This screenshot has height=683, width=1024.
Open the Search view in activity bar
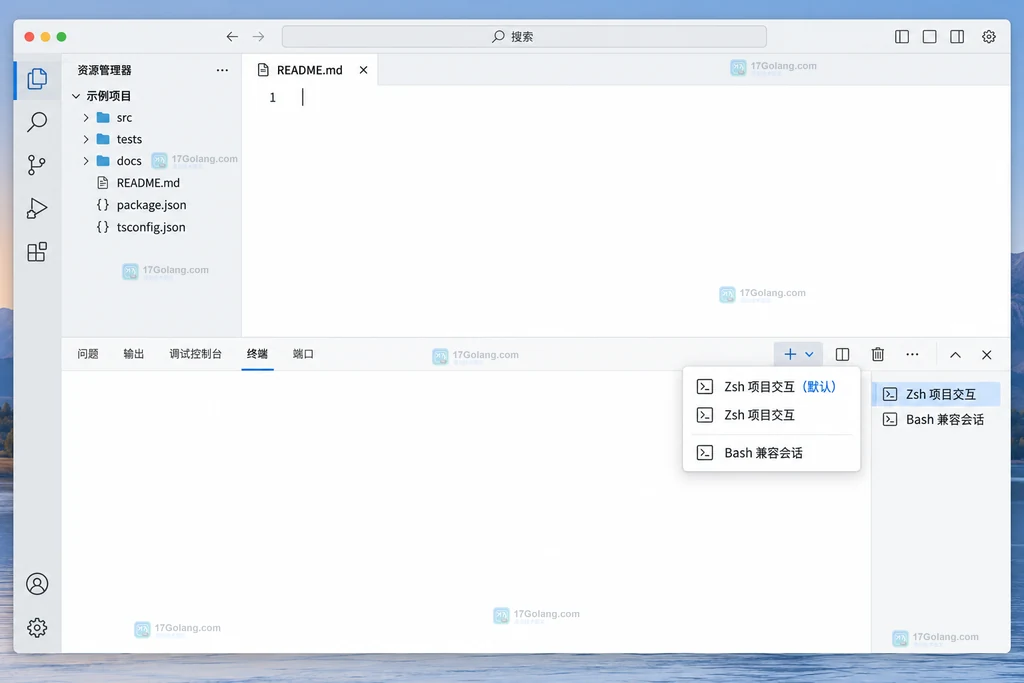coord(37,122)
